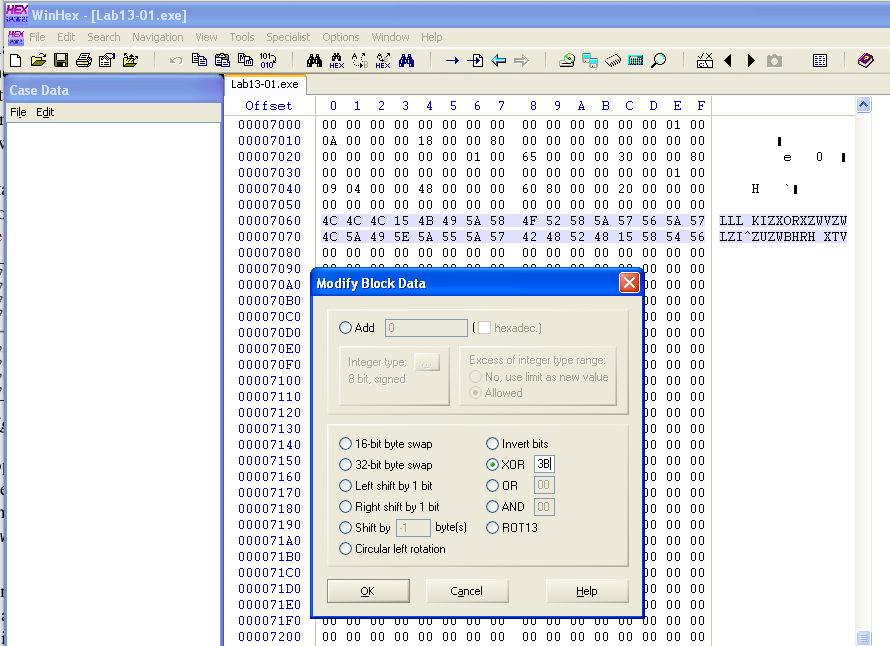Click the Open RAM chip icon

coord(613,60)
